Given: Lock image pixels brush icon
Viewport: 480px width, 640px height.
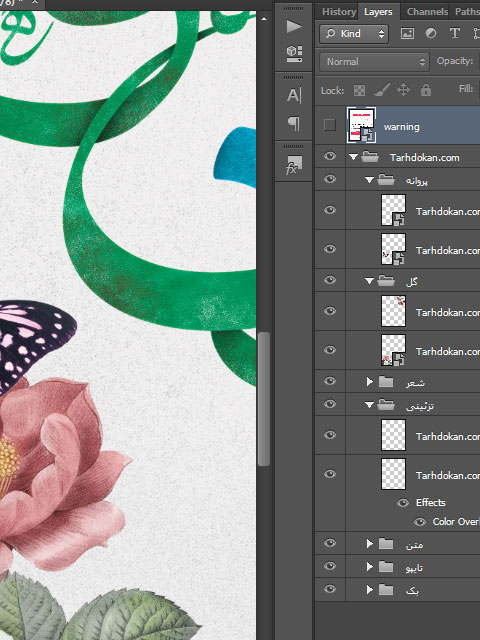Looking at the screenshot, I should coord(382,90).
